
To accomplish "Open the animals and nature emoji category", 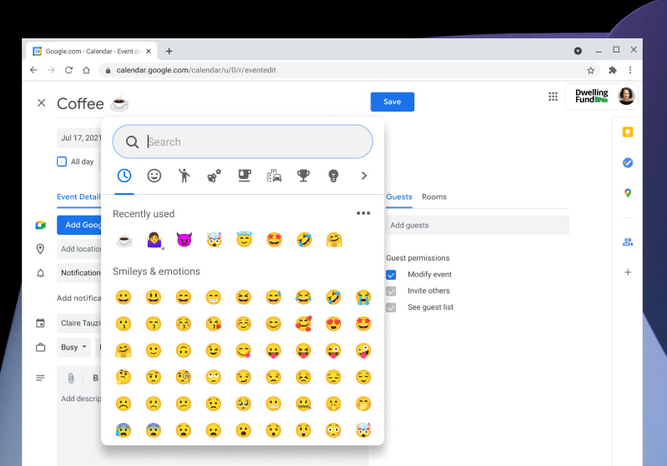I will [214, 175].
